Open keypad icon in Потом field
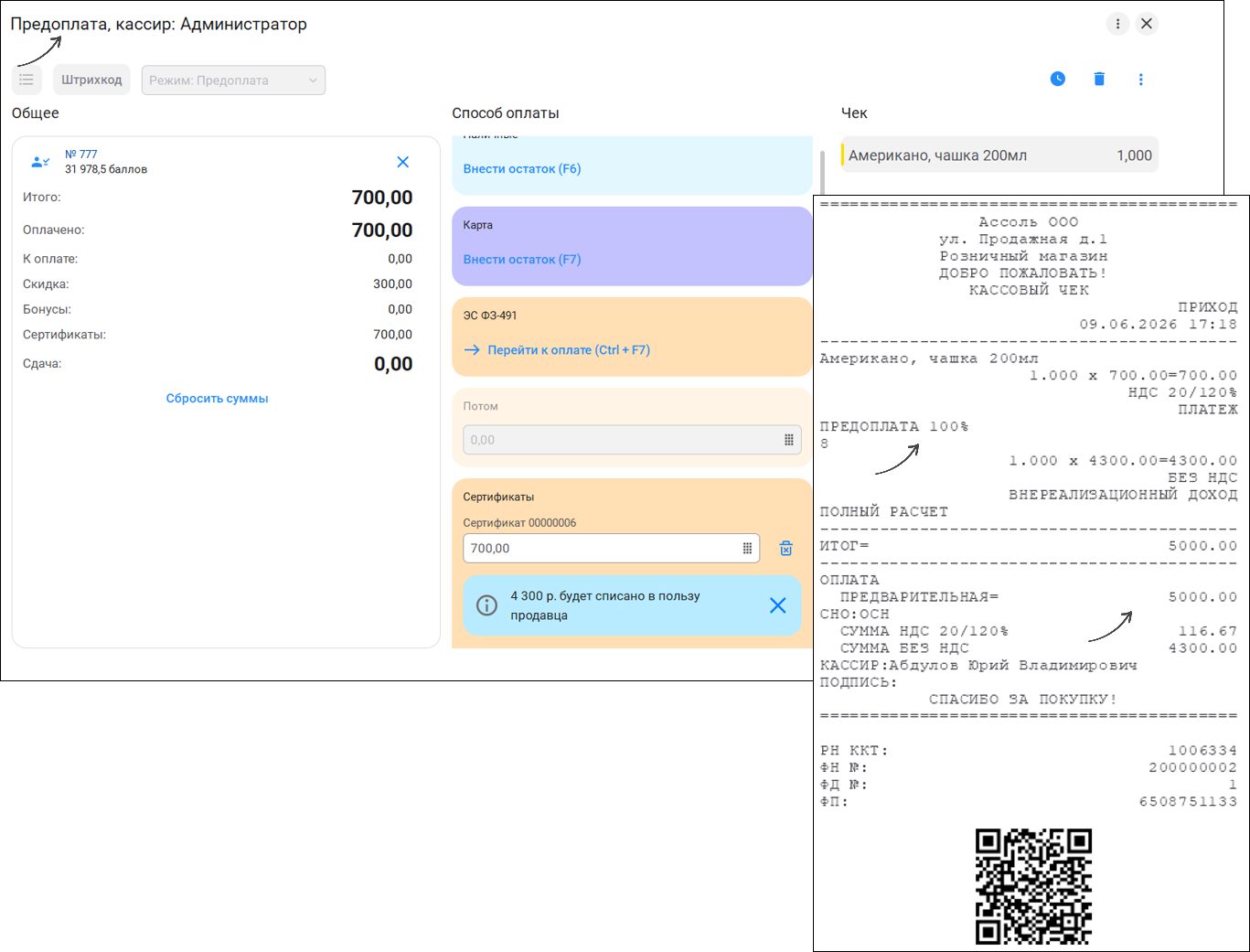The image size is (1250, 952). pyautogui.click(x=789, y=440)
